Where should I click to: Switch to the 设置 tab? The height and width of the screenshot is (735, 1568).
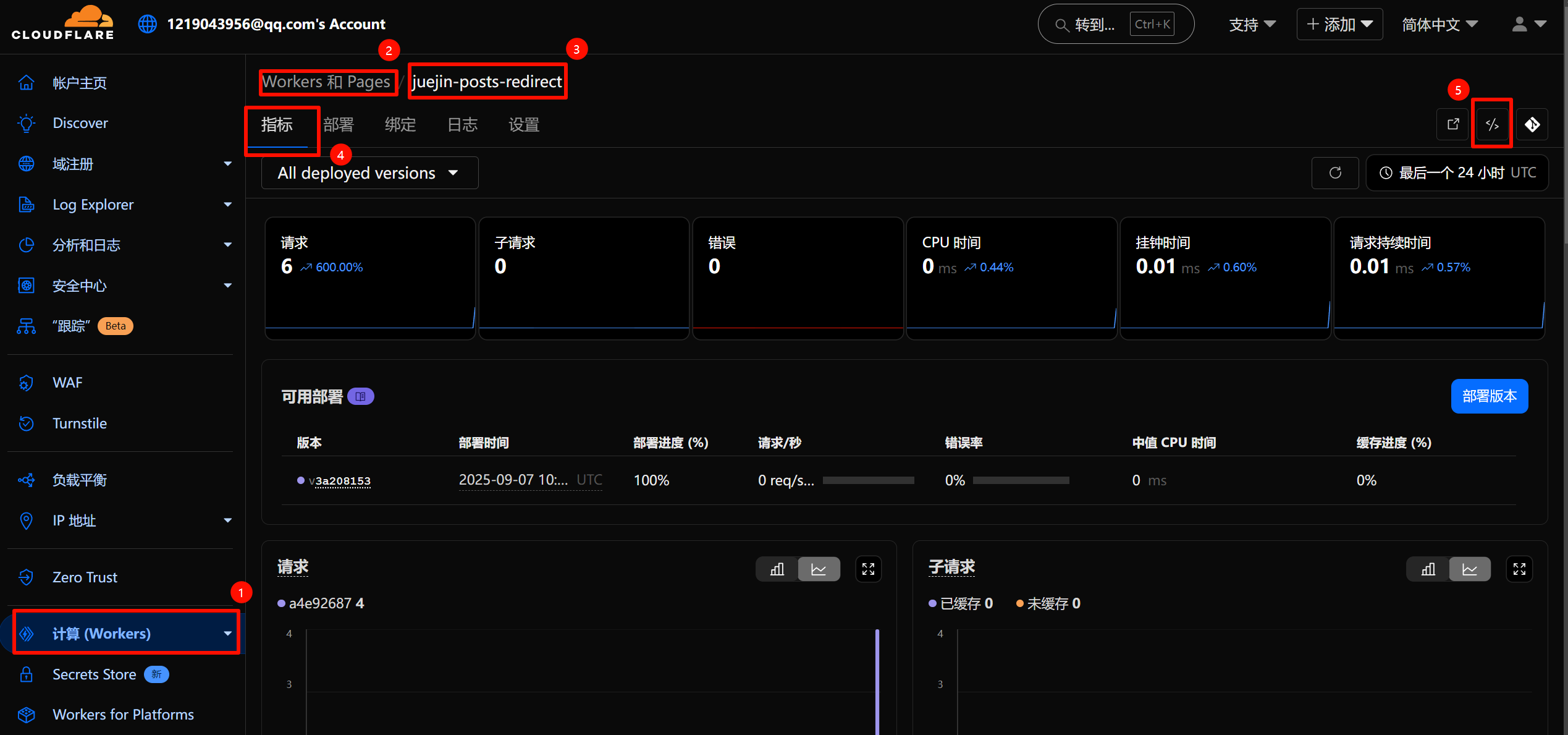(x=524, y=125)
